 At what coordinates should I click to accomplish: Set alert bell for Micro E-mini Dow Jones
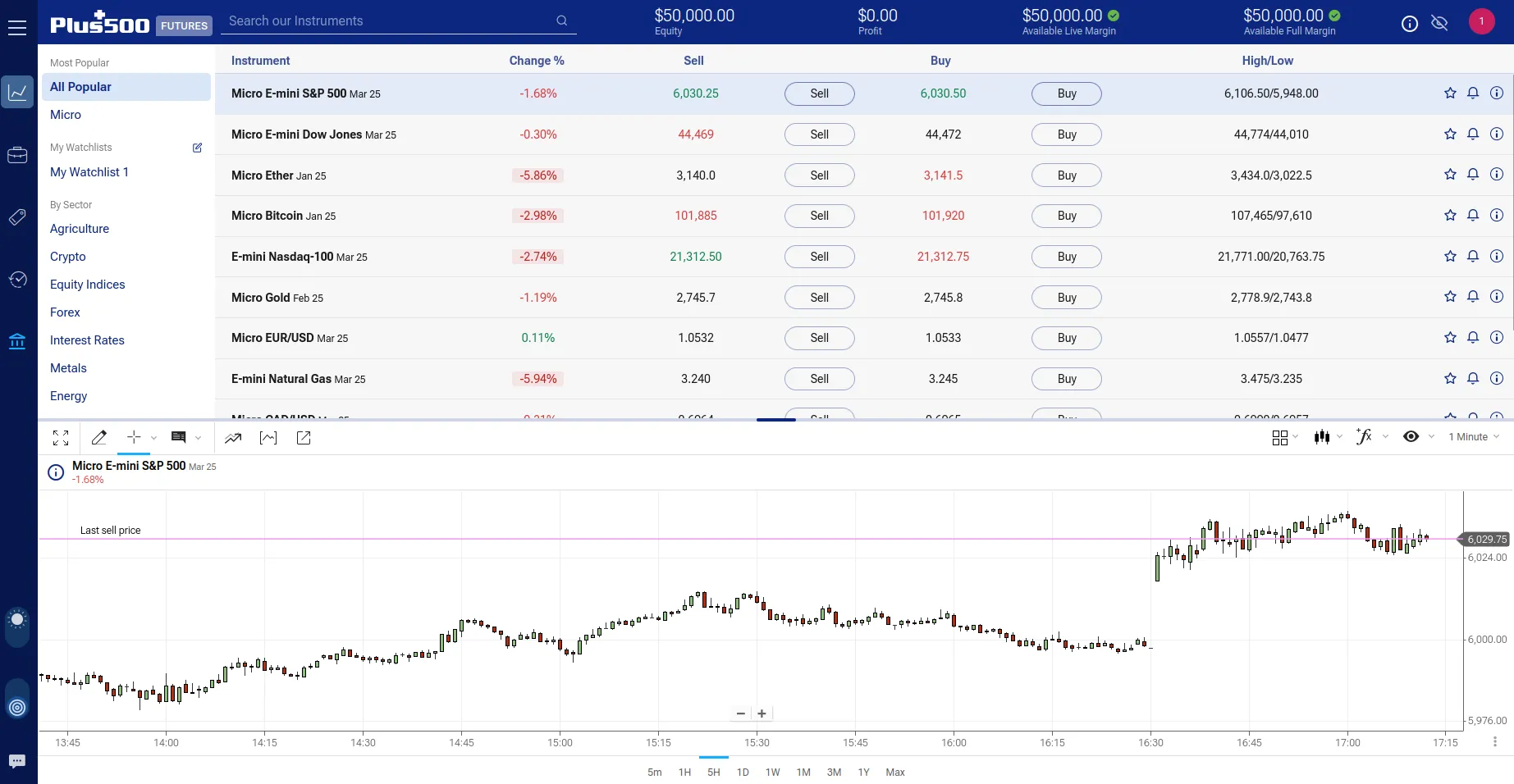point(1473,134)
